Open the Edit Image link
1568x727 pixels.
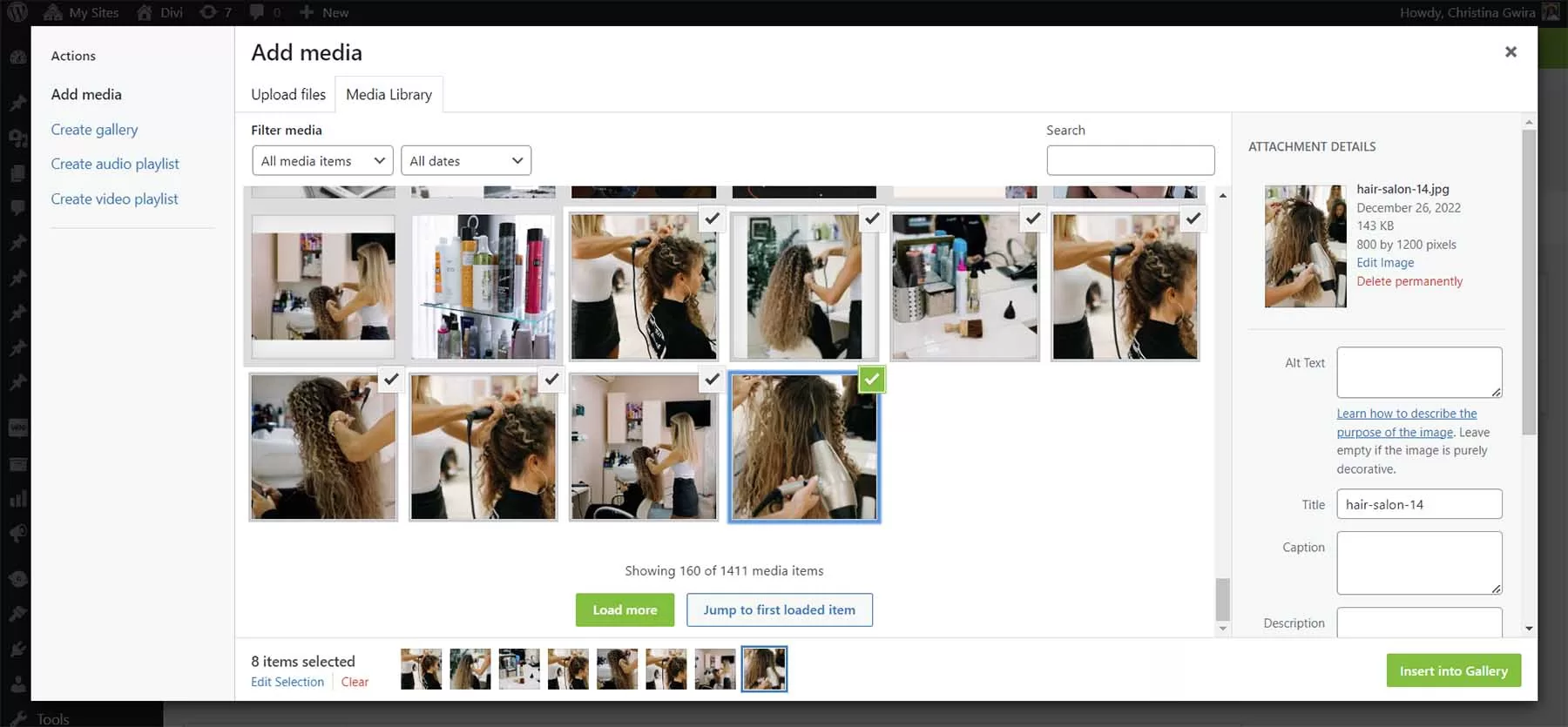(x=1385, y=263)
